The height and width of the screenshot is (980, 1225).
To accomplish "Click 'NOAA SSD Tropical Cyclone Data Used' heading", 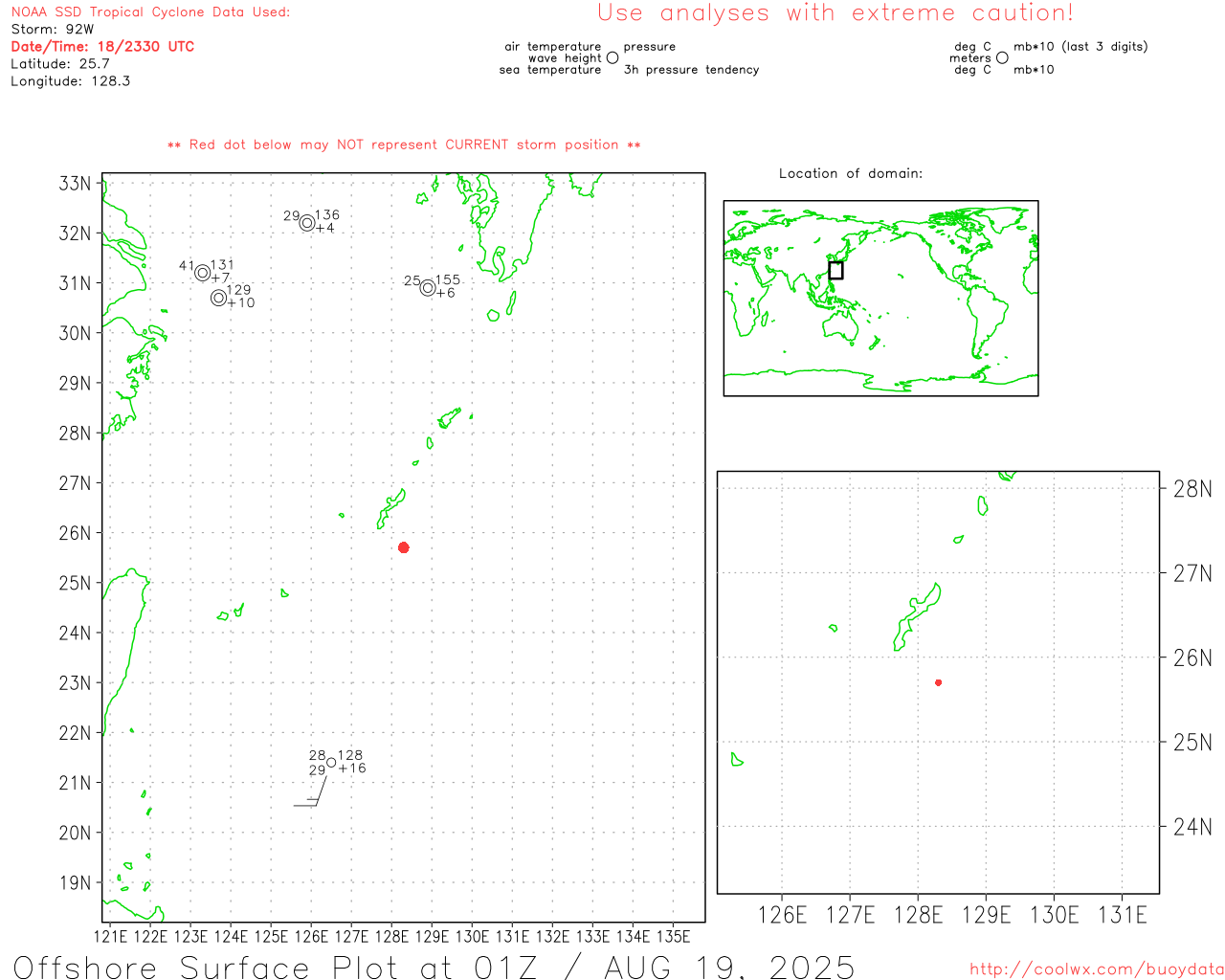I will [150, 12].
